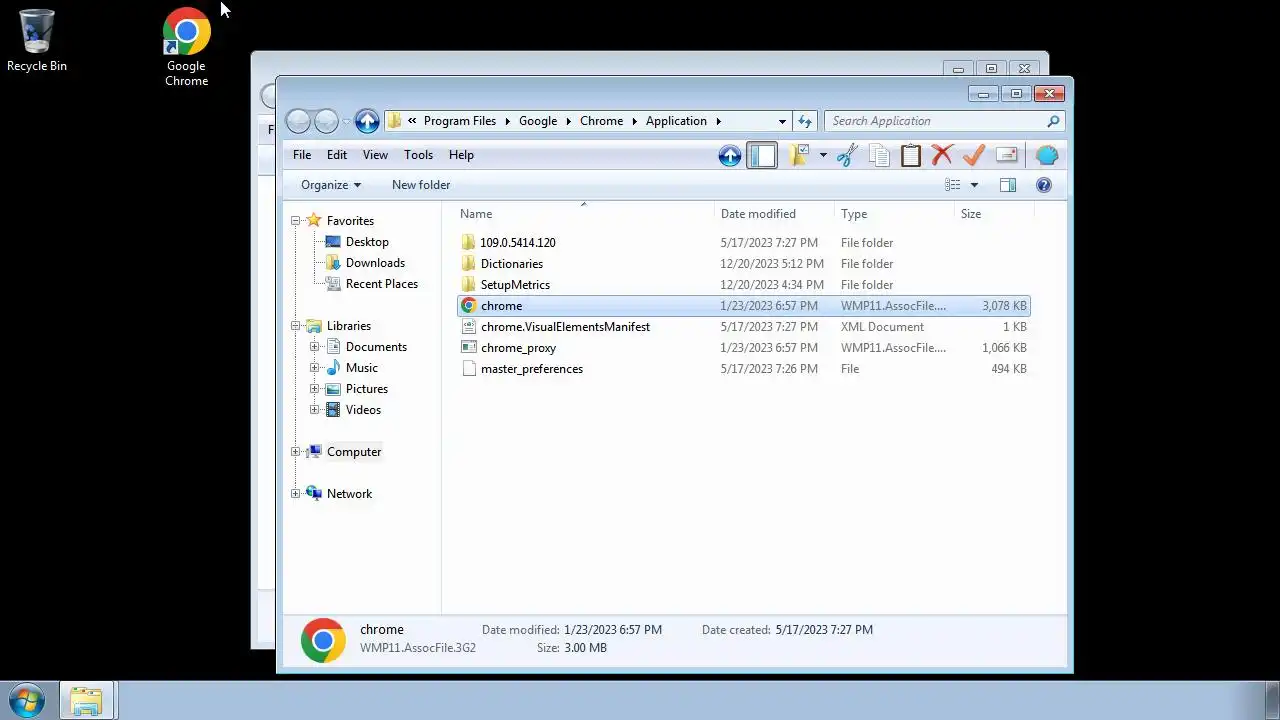The image size is (1280, 720).
Task: Open the Organize dropdown
Action: [331, 185]
